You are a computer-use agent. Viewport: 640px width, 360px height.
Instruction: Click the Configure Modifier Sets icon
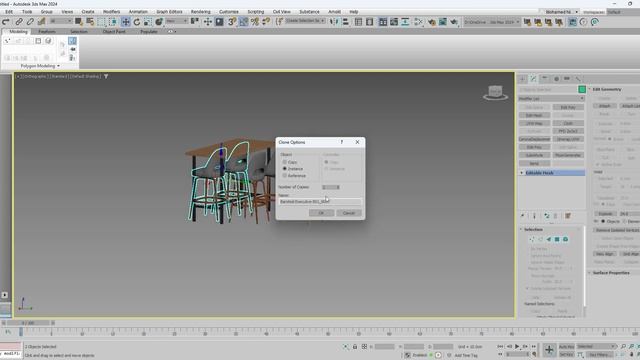pyautogui.click(x=568, y=216)
